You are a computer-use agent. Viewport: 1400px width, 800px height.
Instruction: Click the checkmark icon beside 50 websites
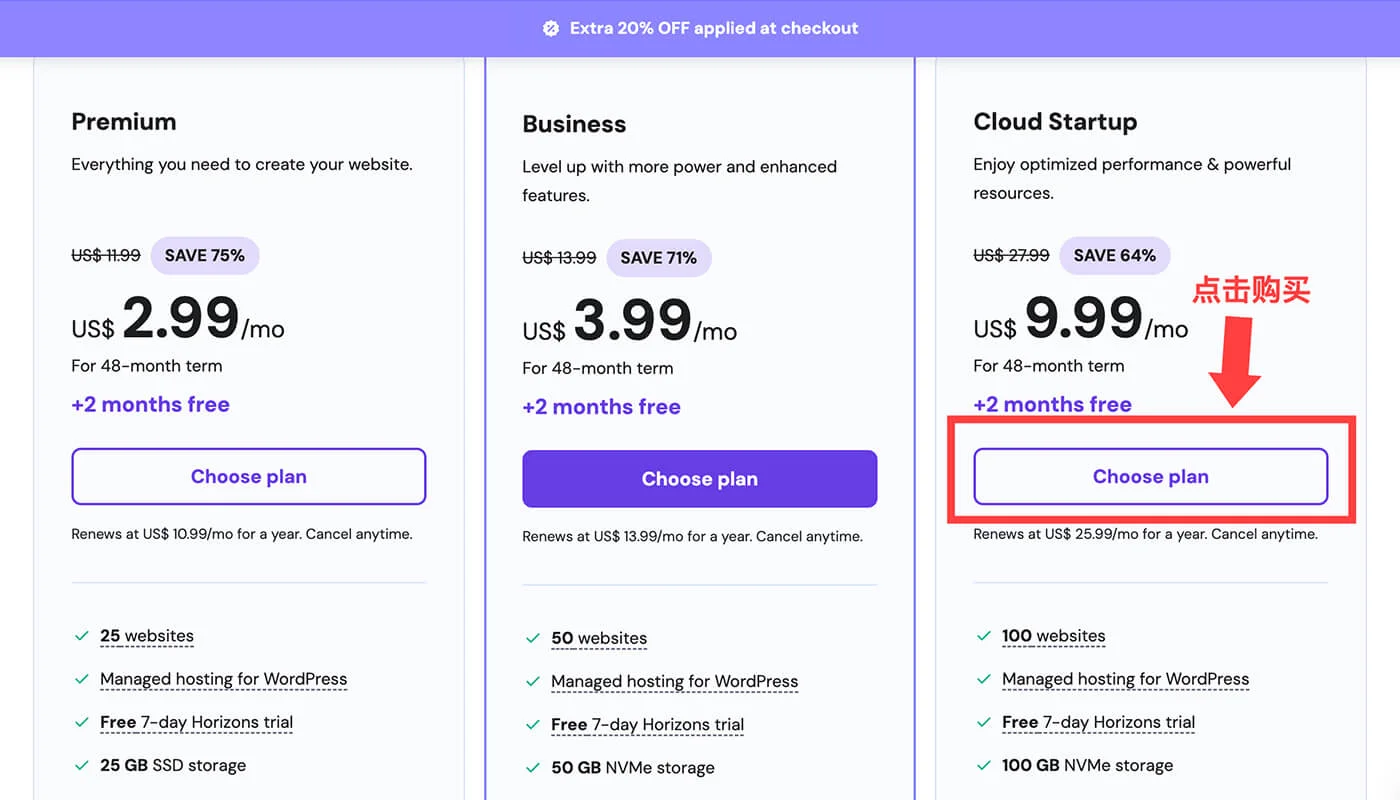pyautogui.click(x=532, y=638)
